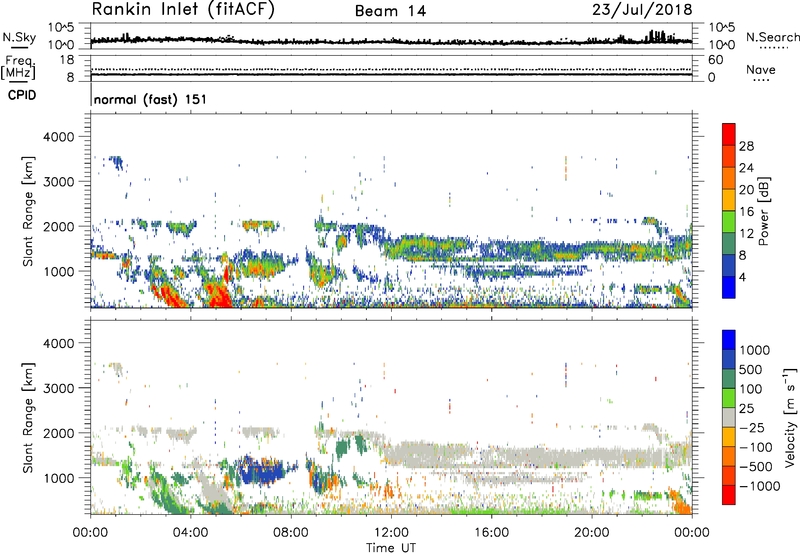Click the 'Time UT' axis label
The height and width of the screenshot is (554, 800).
(x=391, y=547)
